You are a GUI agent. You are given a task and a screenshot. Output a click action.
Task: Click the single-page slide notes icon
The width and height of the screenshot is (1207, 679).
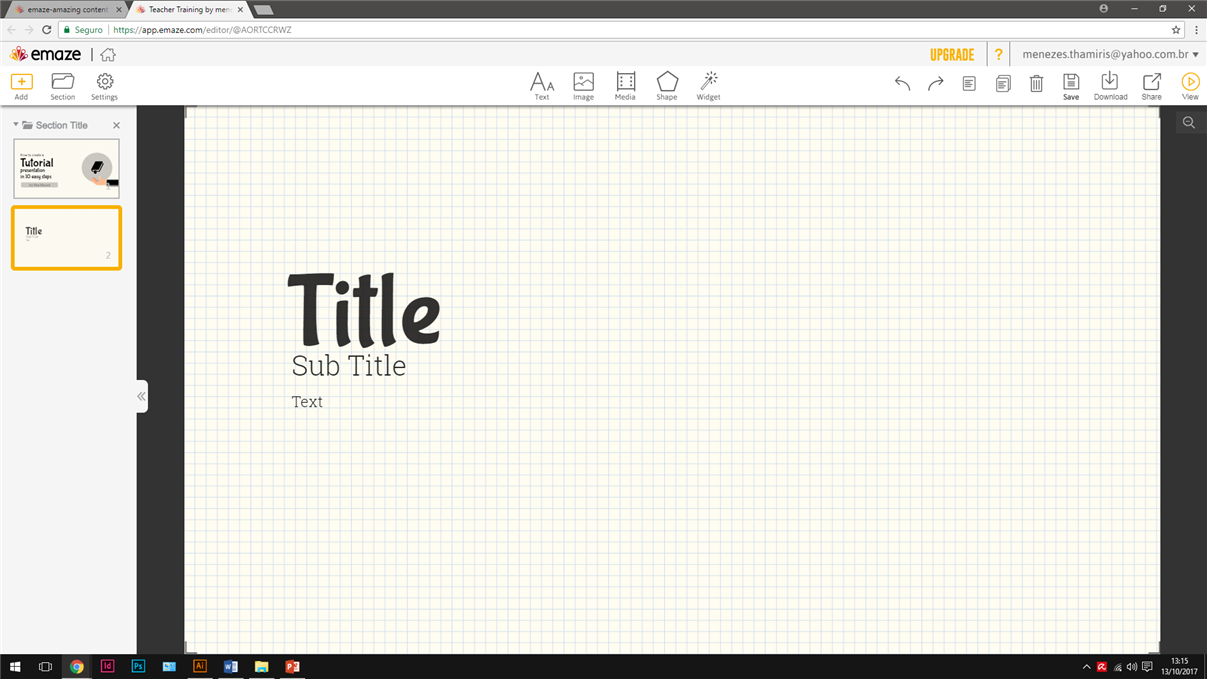969,84
